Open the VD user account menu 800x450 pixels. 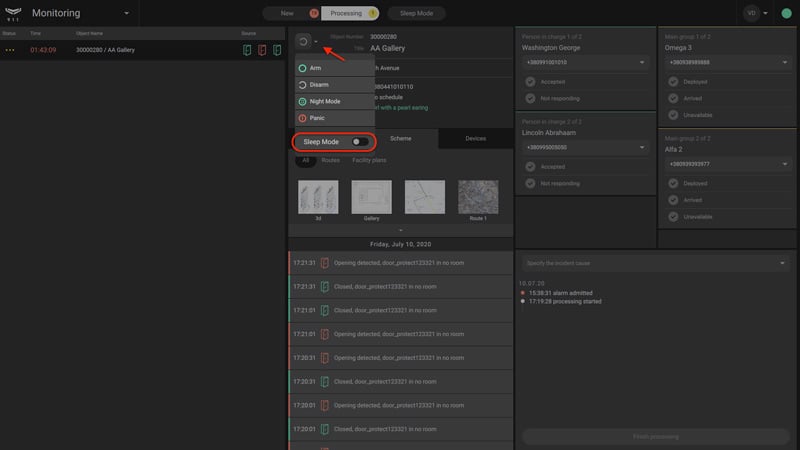click(x=756, y=13)
